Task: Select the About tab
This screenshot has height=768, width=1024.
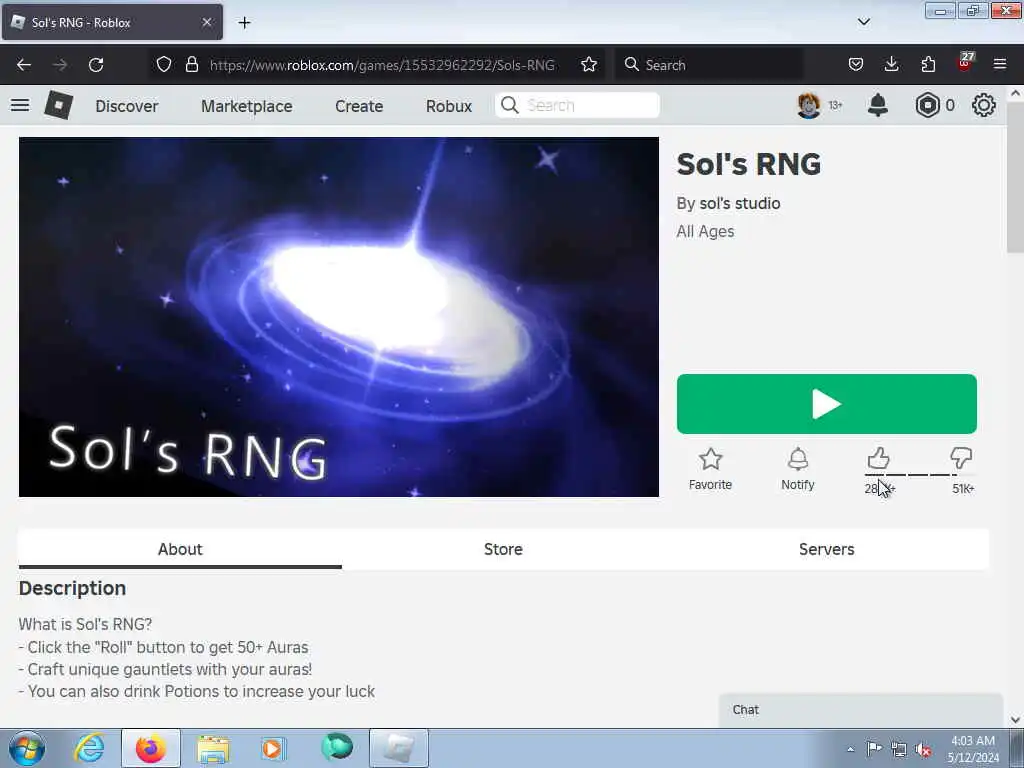Action: point(180,549)
